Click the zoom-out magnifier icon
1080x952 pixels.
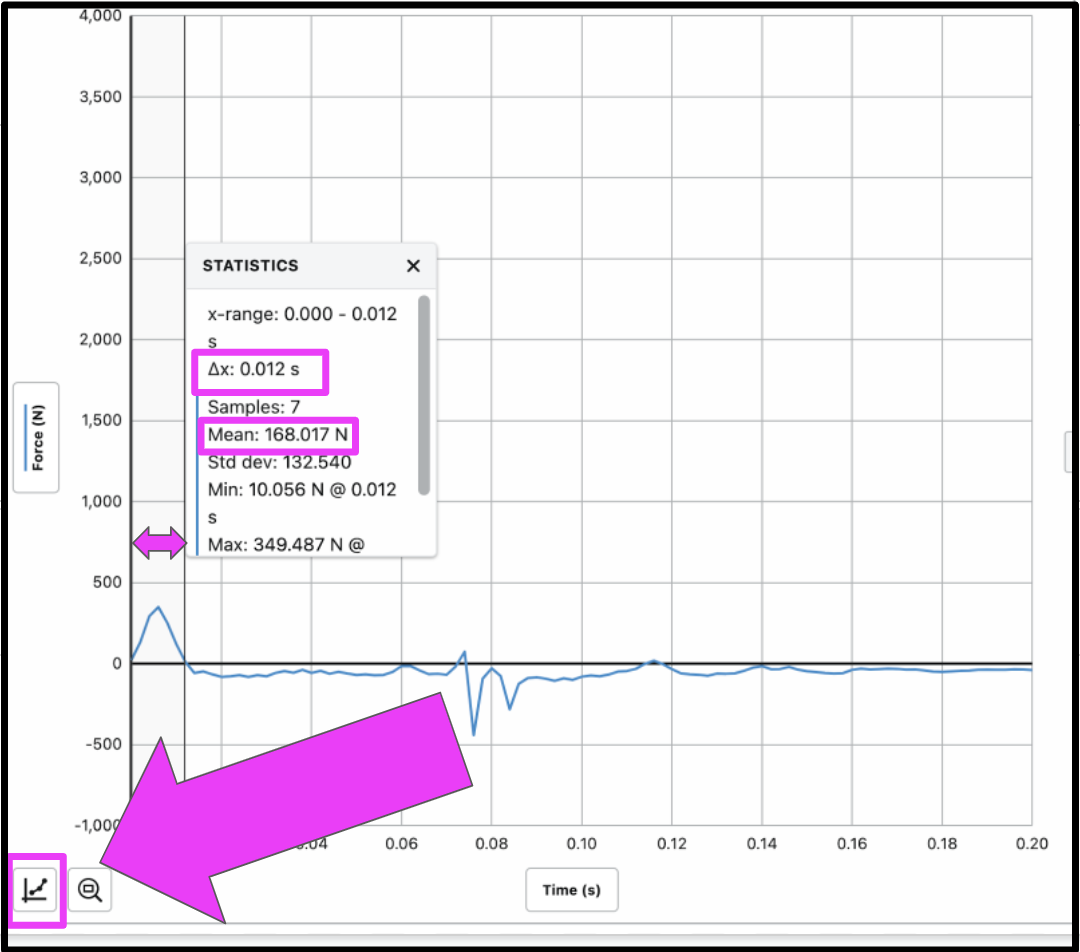pos(90,889)
